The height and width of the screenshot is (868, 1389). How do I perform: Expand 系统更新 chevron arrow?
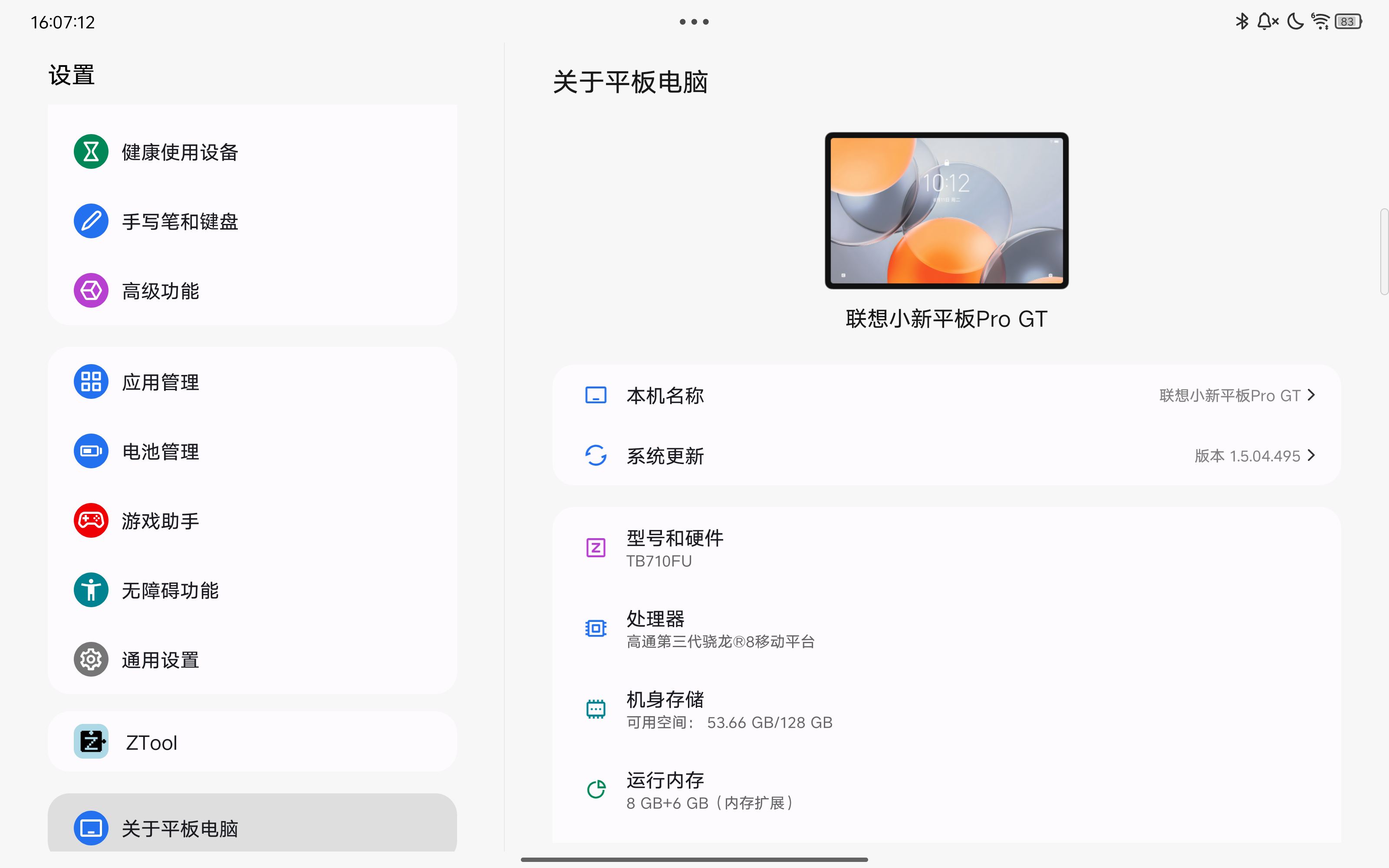[1311, 456]
